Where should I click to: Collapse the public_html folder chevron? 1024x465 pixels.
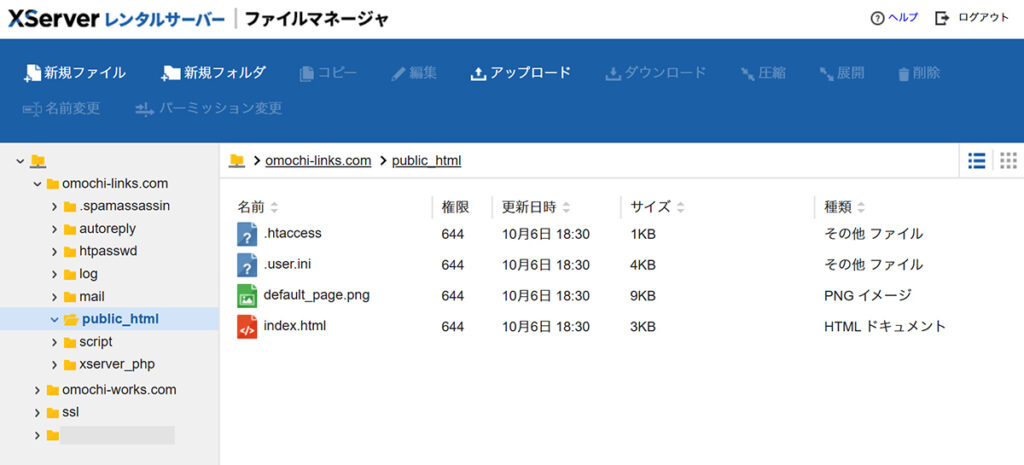tap(55, 320)
